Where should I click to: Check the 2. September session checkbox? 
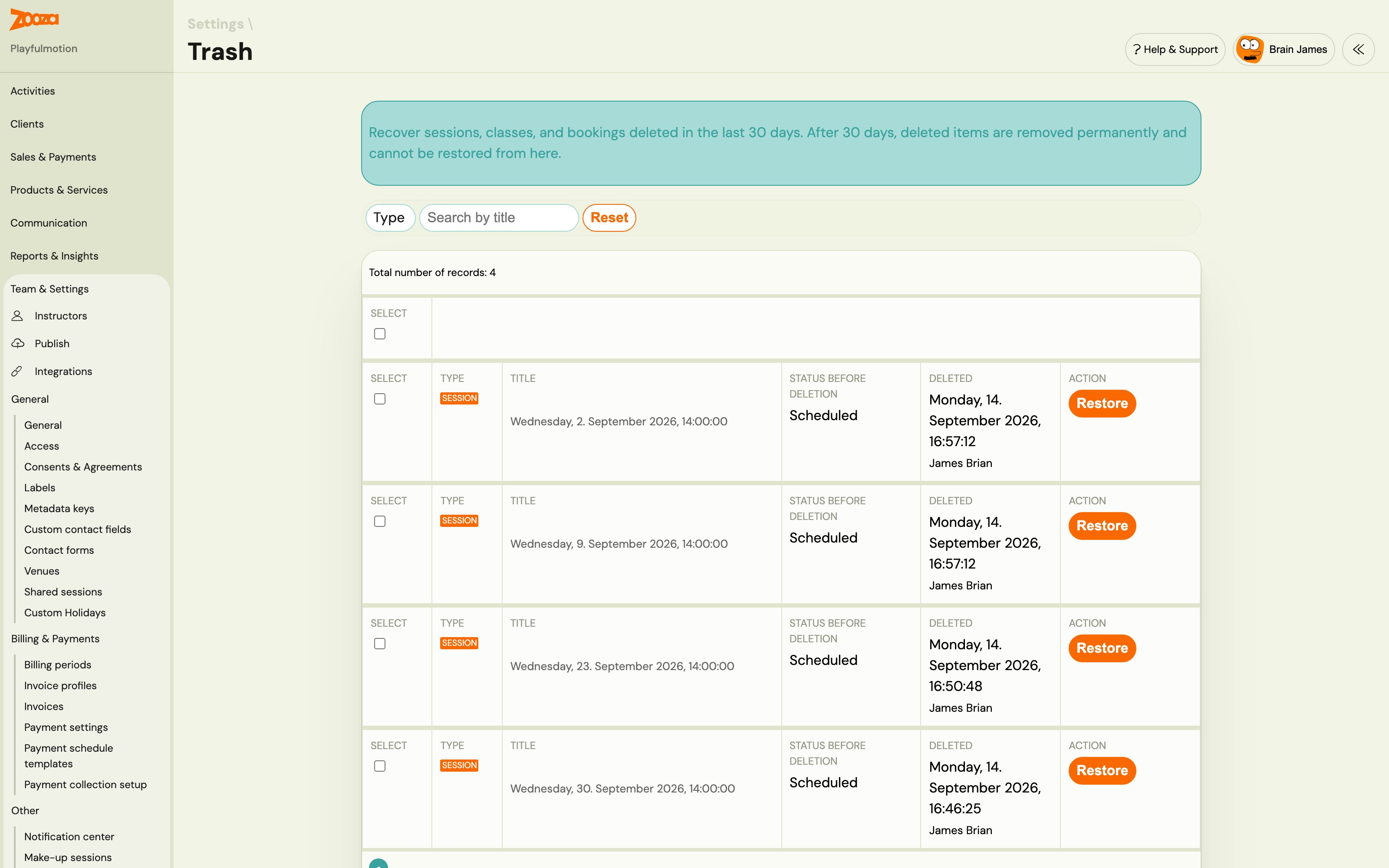click(x=379, y=399)
